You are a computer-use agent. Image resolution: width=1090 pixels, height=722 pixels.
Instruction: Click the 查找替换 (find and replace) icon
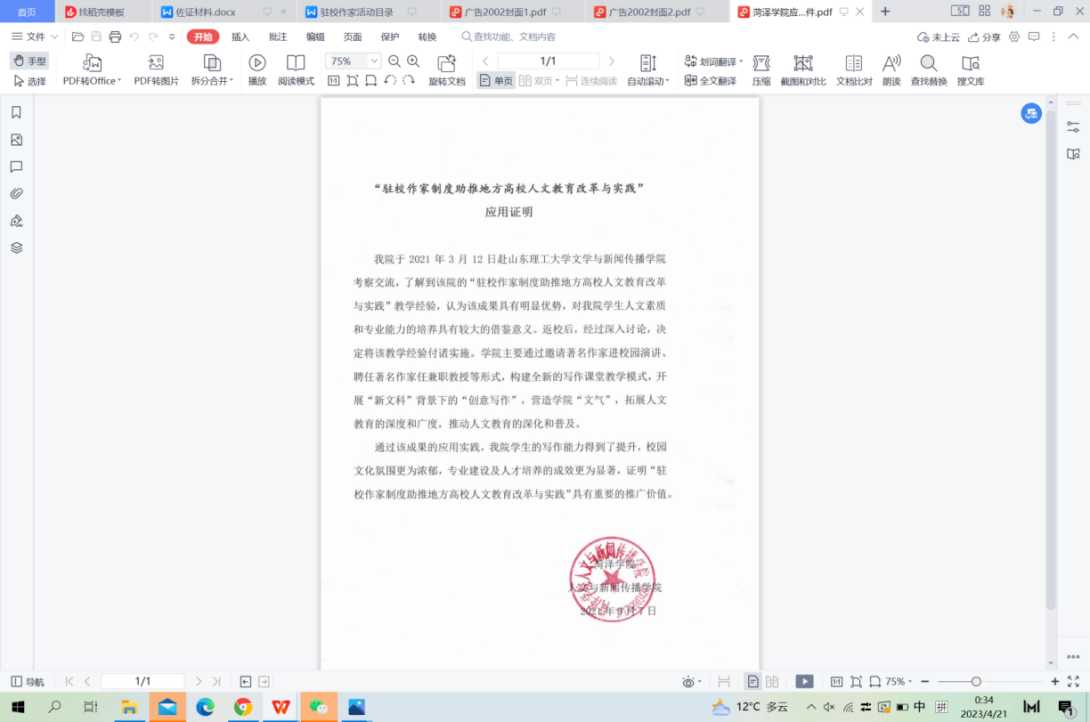(928, 63)
